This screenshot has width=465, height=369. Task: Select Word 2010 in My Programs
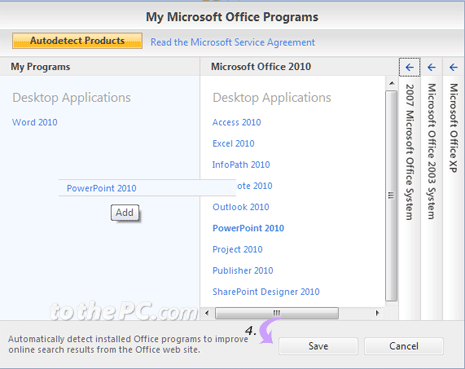coord(35,122)
